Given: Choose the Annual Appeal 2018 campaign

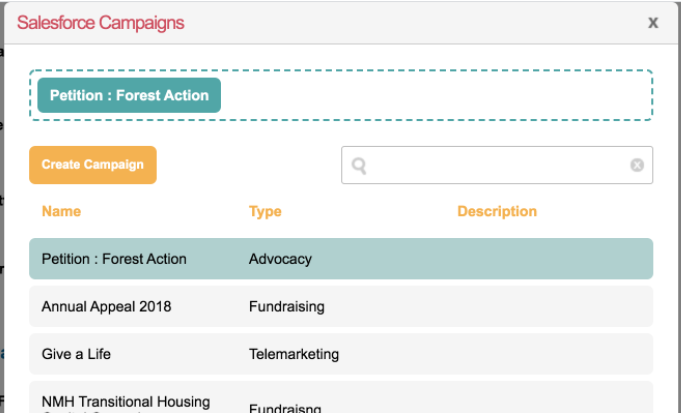Looking at the screenshot, I should pos(106,306).
